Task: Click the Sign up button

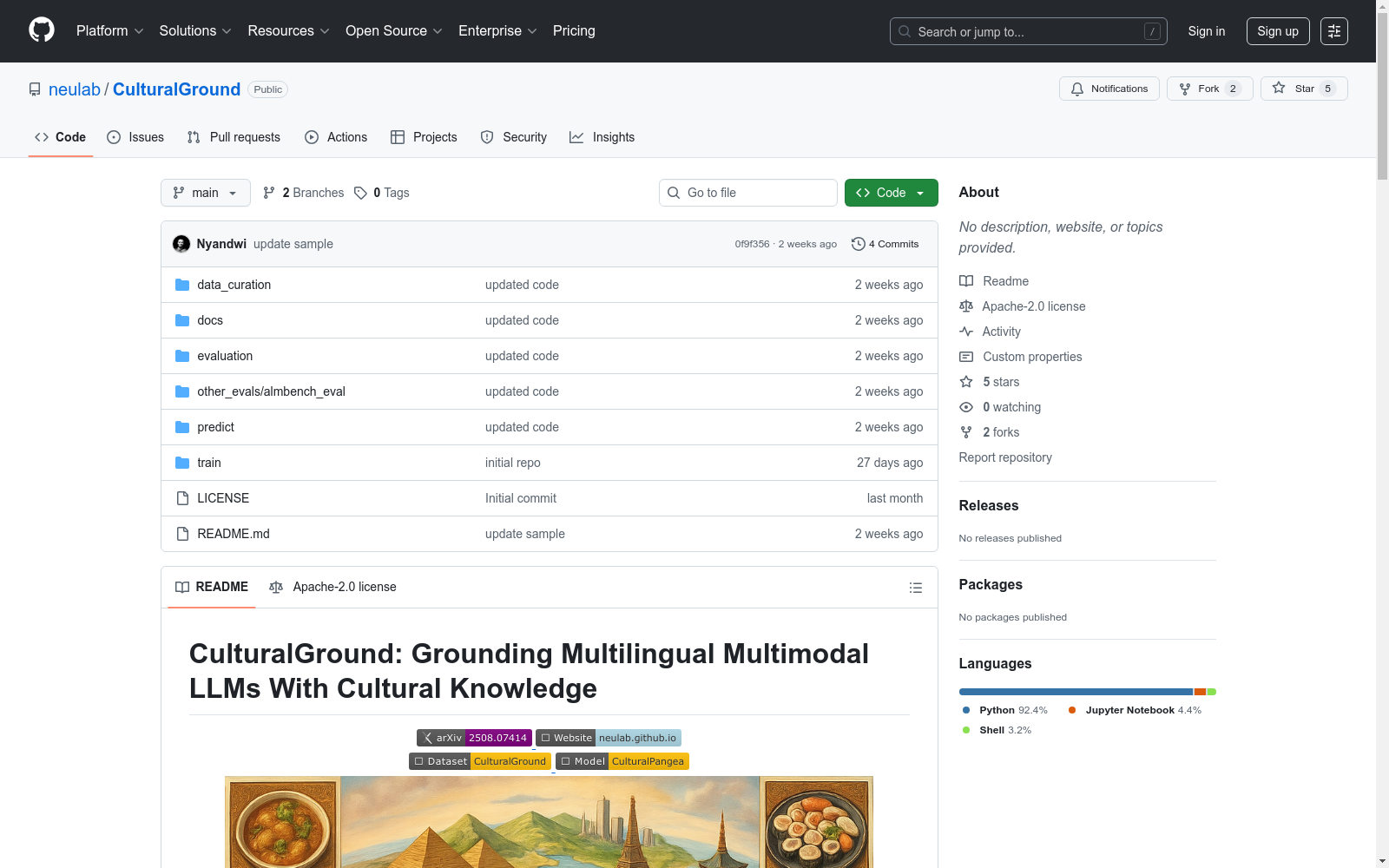Action: (x=1278, y=31)
